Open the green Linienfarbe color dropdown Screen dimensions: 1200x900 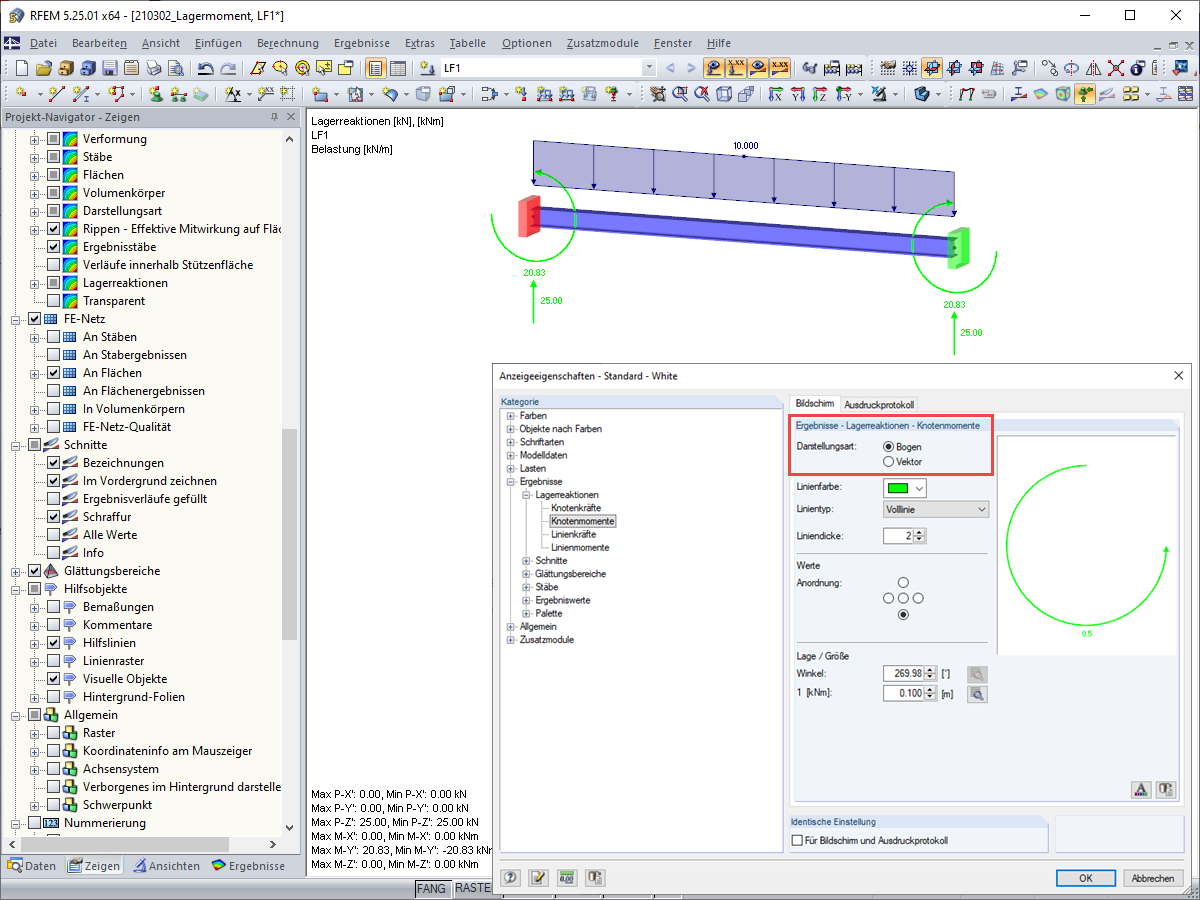(x=905, y=488)
